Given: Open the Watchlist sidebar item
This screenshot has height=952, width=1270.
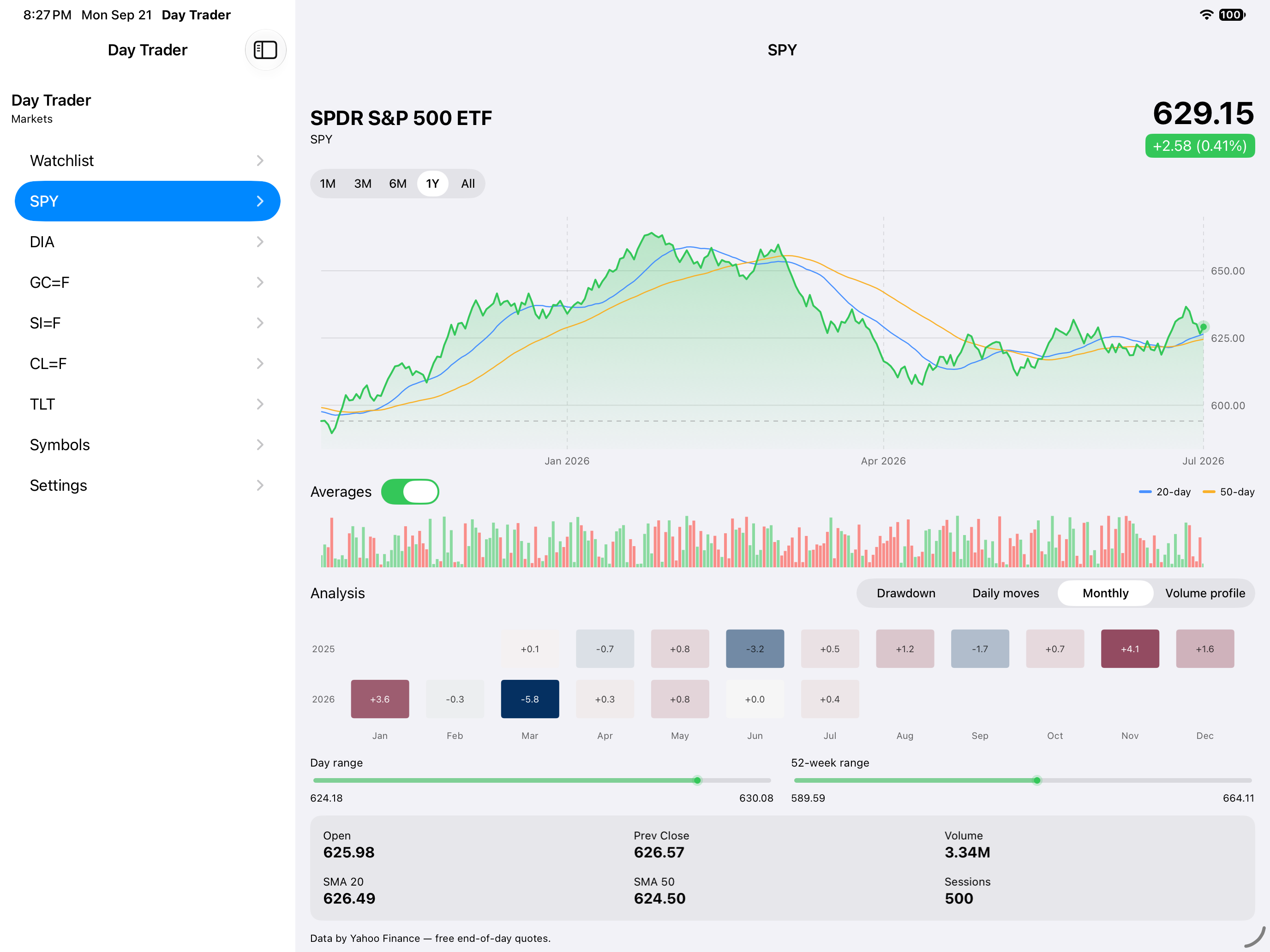Looking at the screenshot, I should pos(148,161).
